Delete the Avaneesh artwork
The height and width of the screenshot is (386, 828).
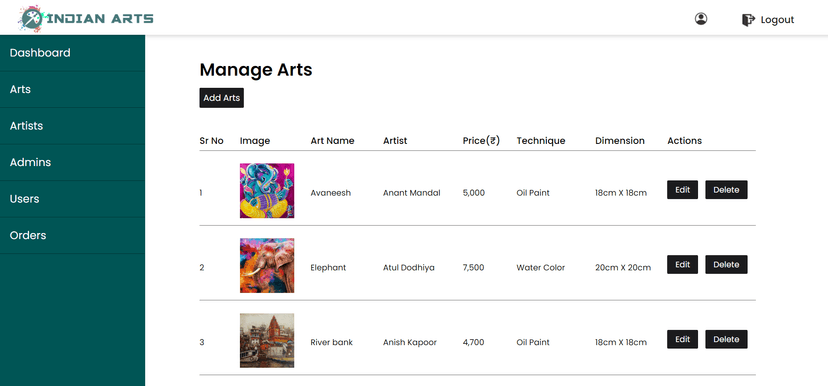[726, 190]
